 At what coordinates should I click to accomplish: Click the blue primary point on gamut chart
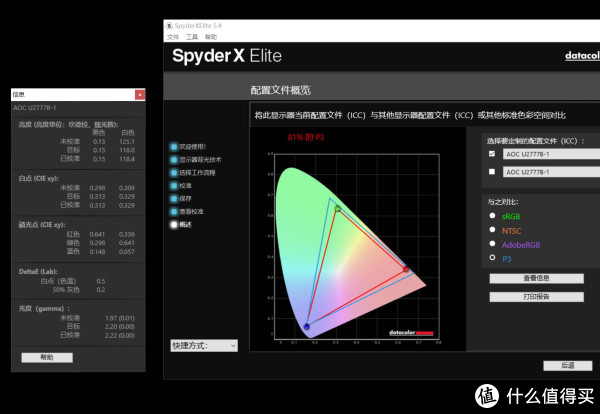[x=307, y=326]
